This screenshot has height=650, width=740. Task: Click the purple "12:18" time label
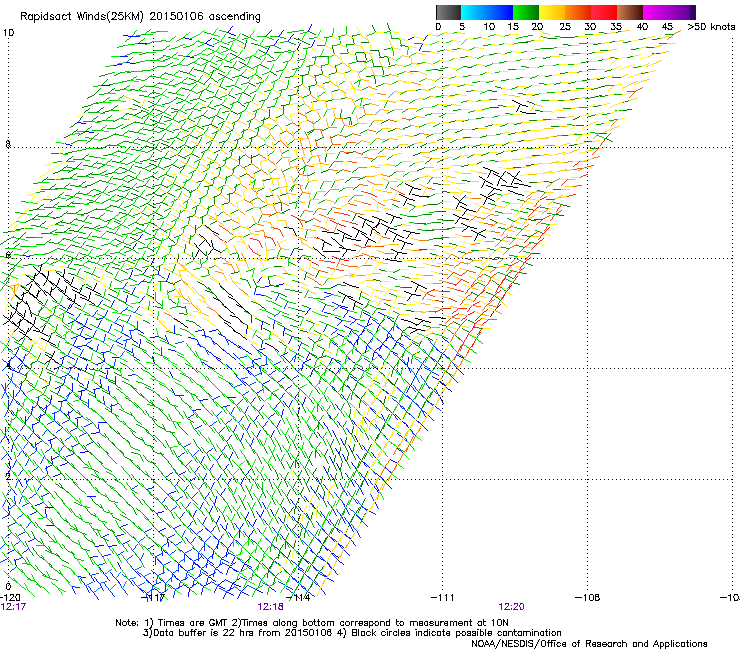pyautogui.click(x=270, y=607)
